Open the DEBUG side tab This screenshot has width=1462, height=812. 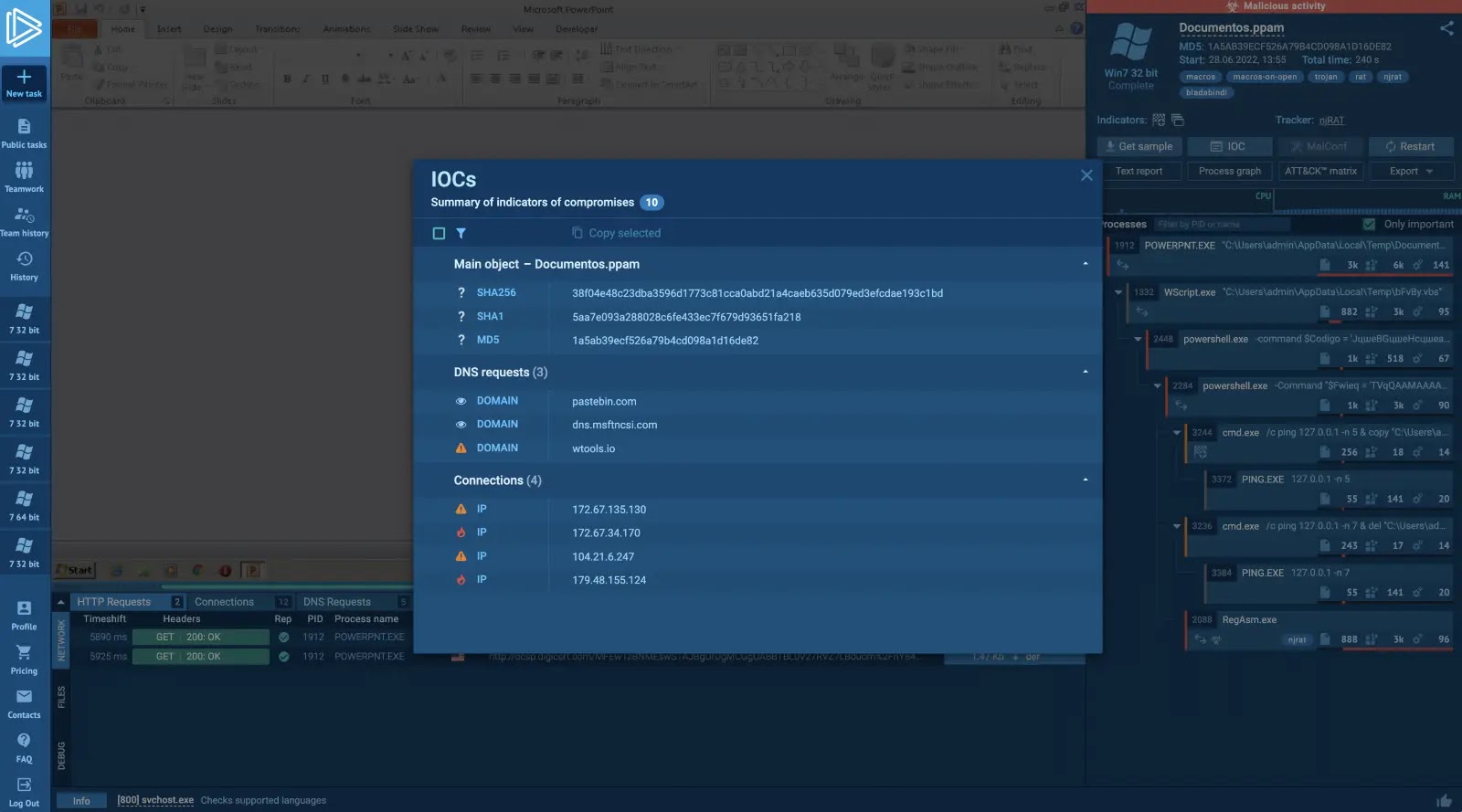pyautogui.click(x=61, y=756)
